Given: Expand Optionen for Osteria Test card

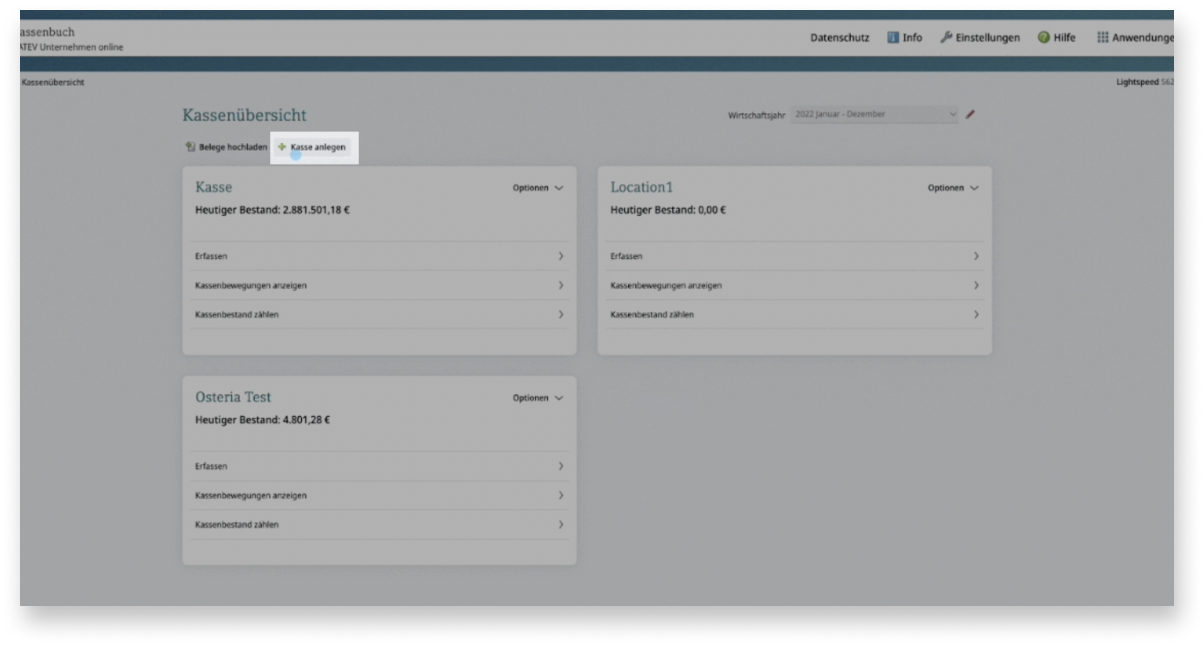Looking at the screenshot, I should coord(538,397).
